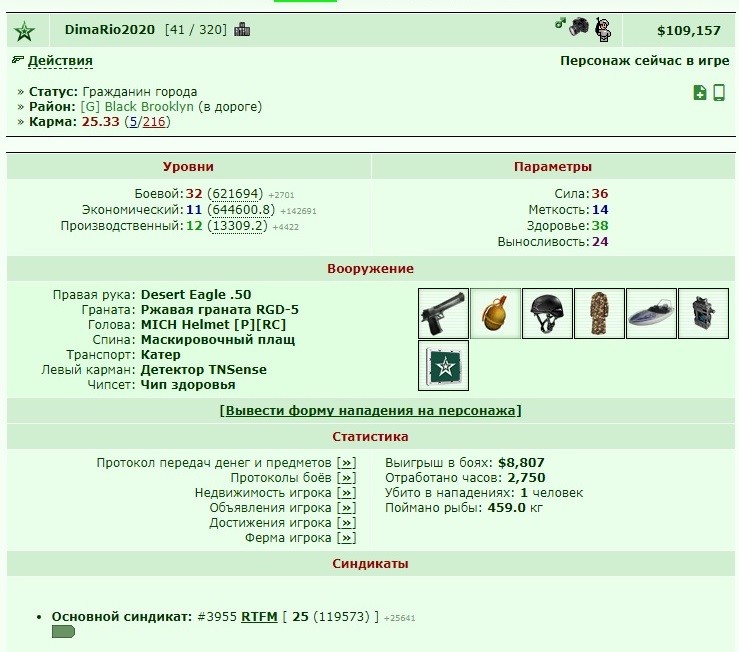Viewport: 739px width, 652px height.
Task: Open money and item transfer protocol arrow
Action: click(x=346, y=463)
